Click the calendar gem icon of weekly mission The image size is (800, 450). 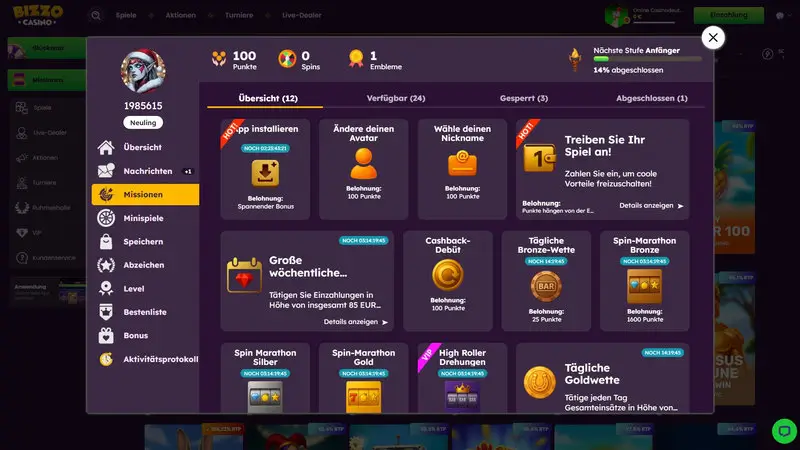coord(244,276)
